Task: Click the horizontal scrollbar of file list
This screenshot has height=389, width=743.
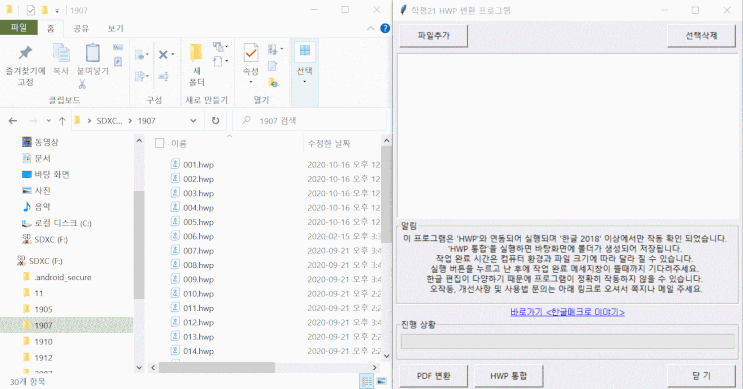Action: pyautogui.click(x=217, y=368)
